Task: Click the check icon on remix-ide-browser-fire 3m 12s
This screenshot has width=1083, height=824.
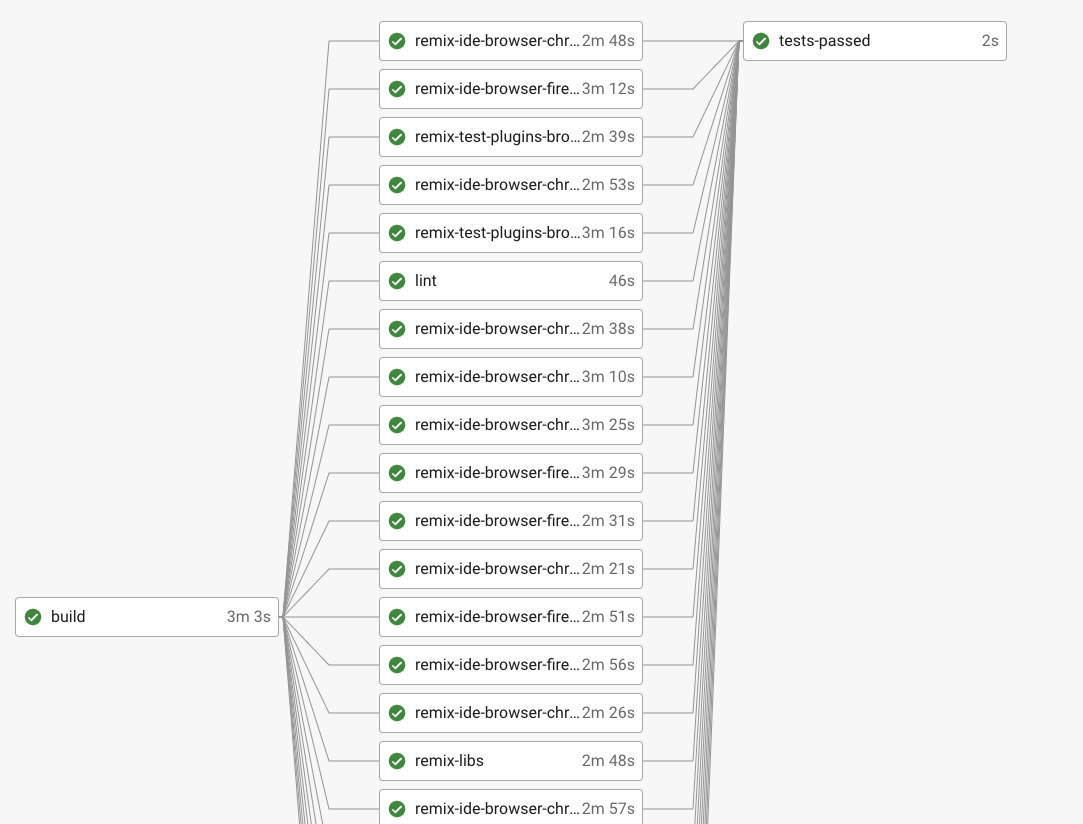Action: (397, 89)
